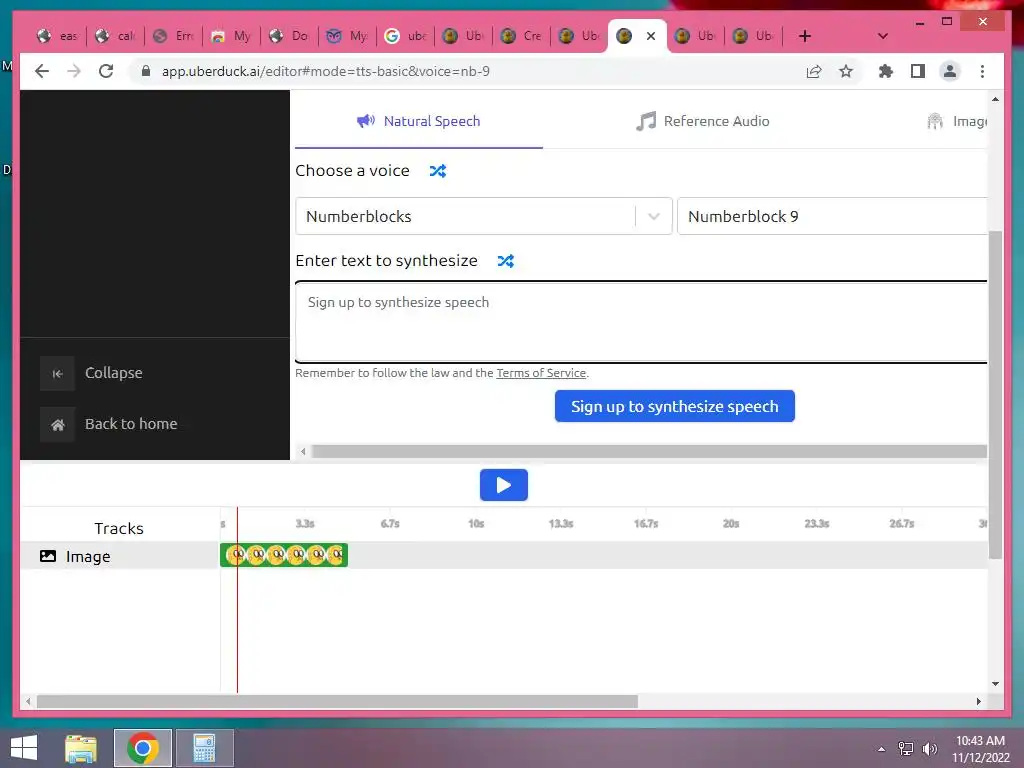1024x768 pixels.
Task: Switch to the Google 'ube' tab
Action: [406, 36]
